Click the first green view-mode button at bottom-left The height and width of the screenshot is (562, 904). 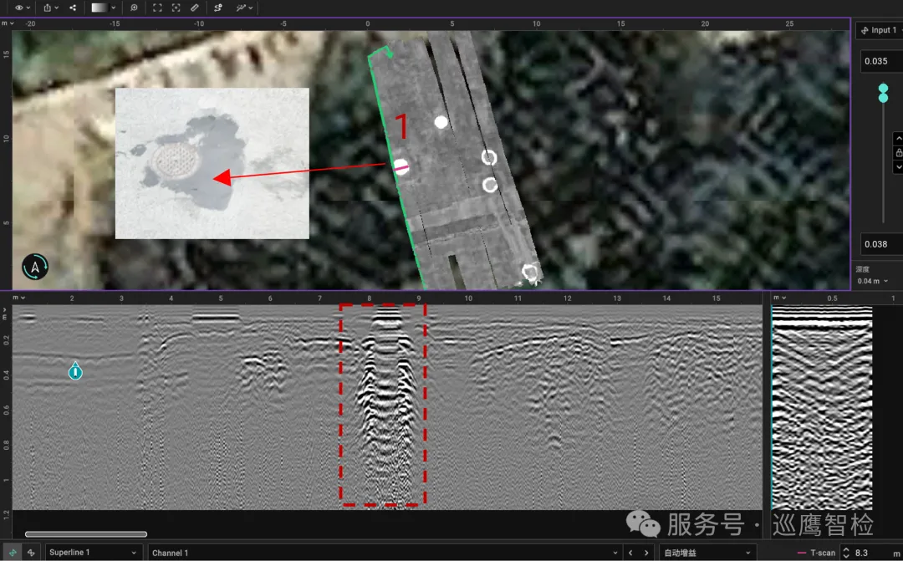coord(13,552)
